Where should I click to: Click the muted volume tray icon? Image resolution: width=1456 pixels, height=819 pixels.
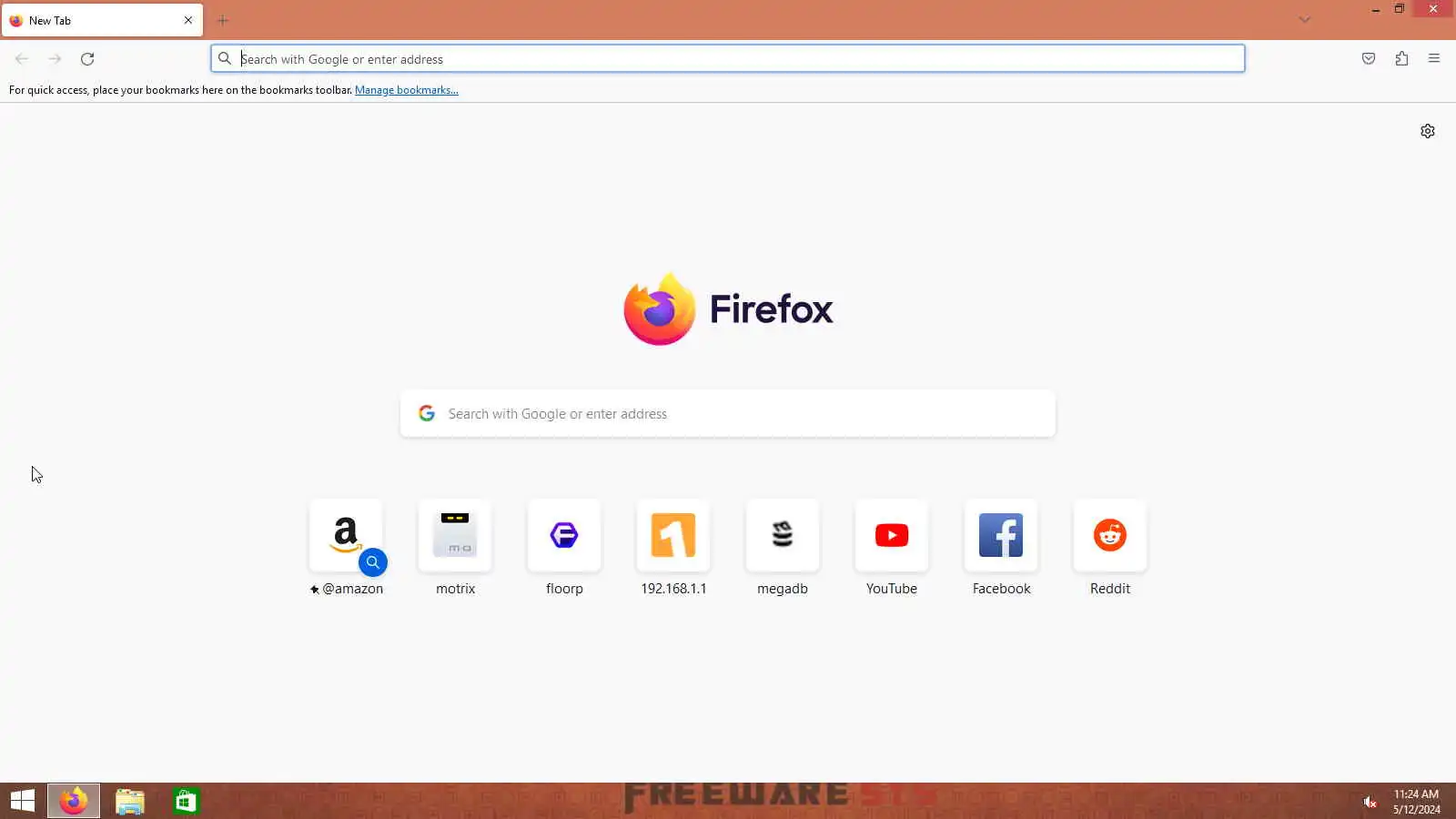pyautogui.click(x=1370, y=802)
